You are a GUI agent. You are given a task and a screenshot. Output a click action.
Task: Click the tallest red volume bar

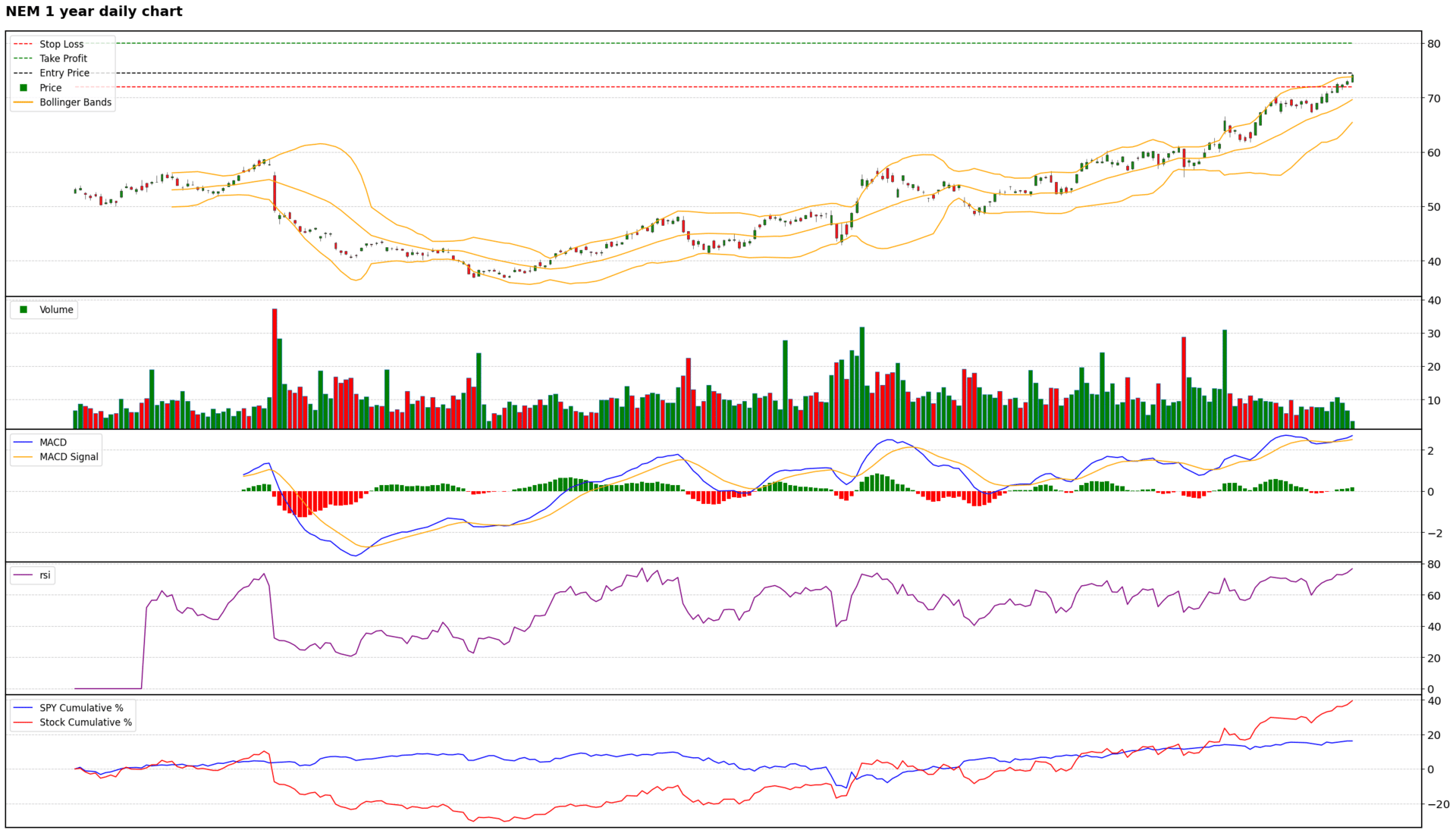[x=275, y=368]
